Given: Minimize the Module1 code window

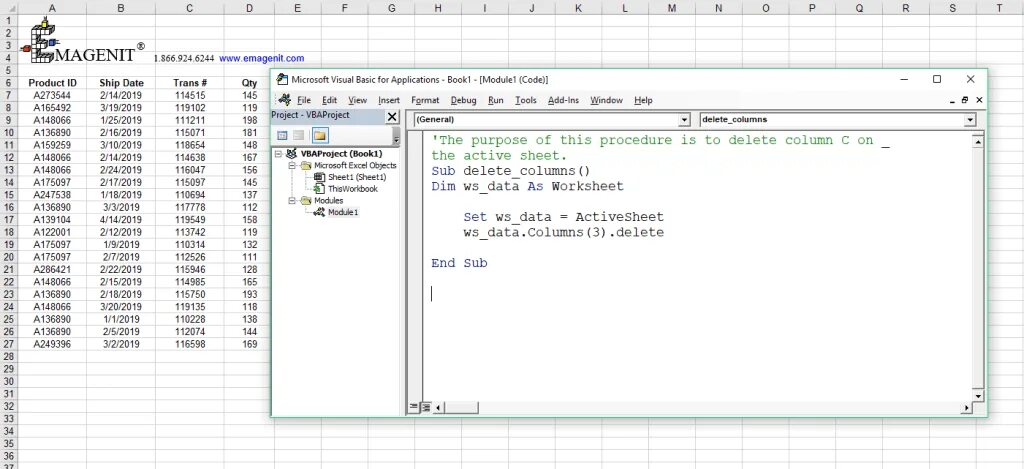Looking at the screenshot, I should pyautogui.click(x=953, y=101).
